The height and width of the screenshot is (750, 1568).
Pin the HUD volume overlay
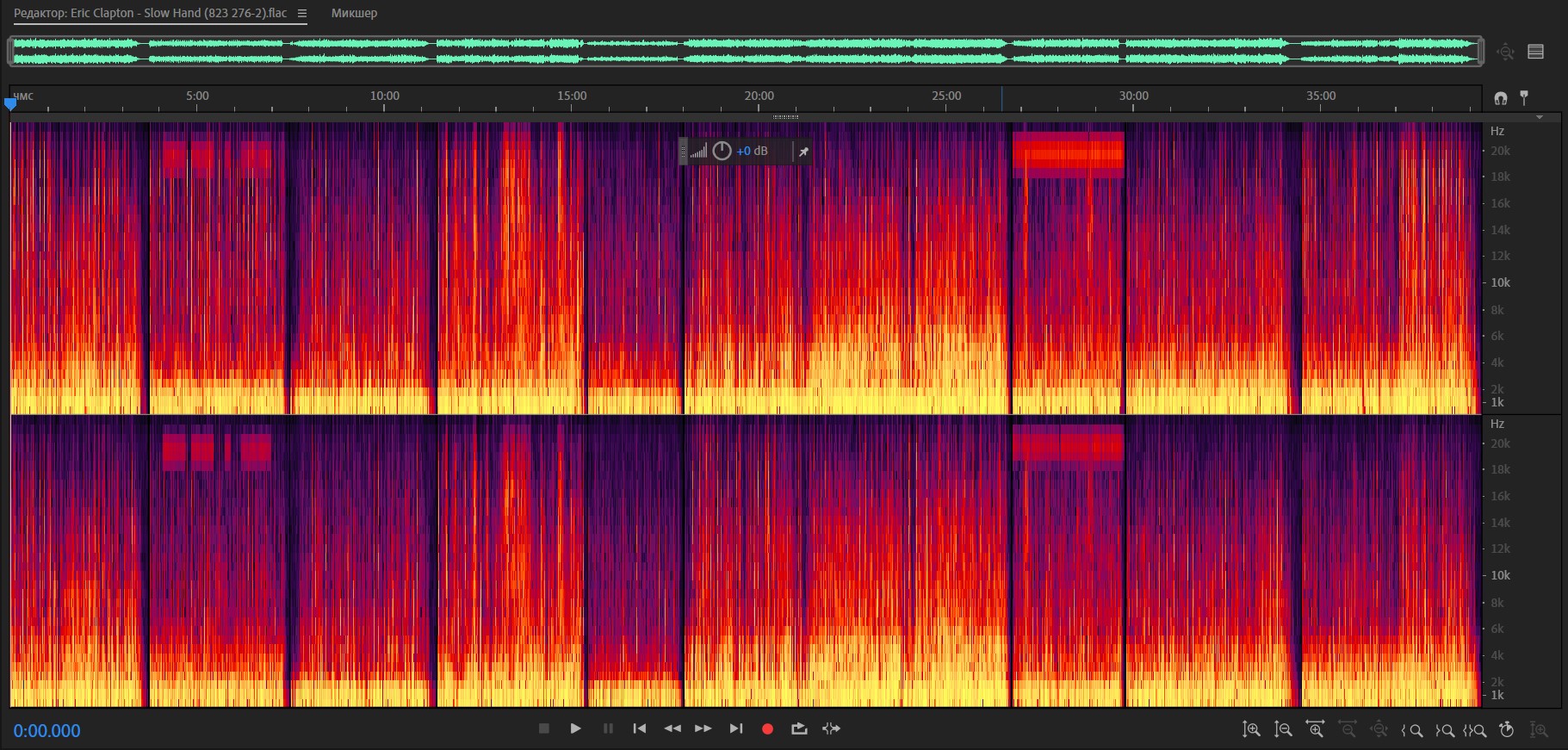(803, 152)
